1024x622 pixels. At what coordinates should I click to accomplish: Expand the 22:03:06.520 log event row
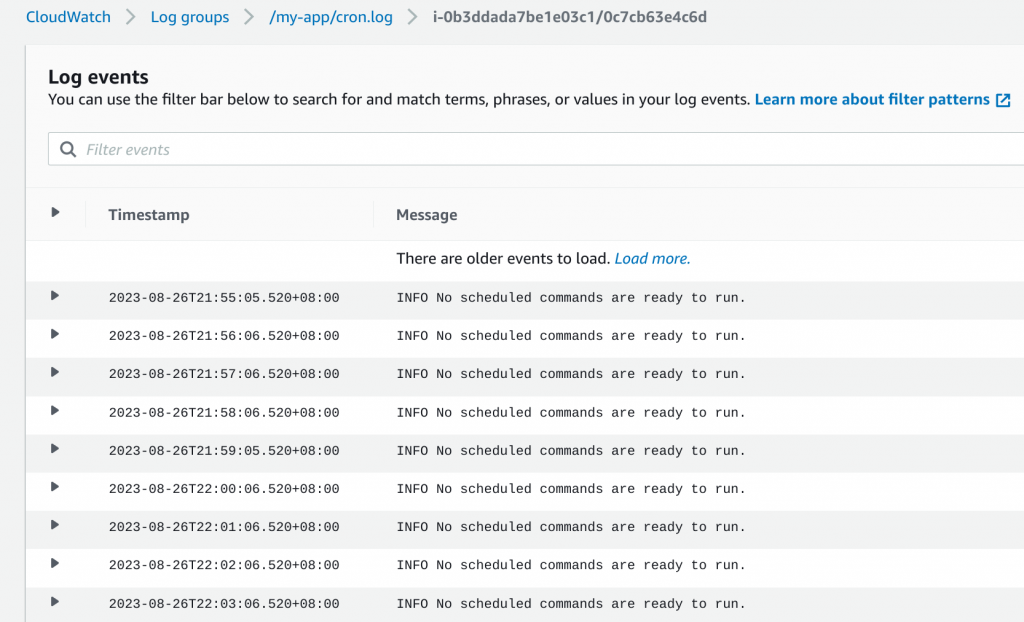(x=55, y=602)
